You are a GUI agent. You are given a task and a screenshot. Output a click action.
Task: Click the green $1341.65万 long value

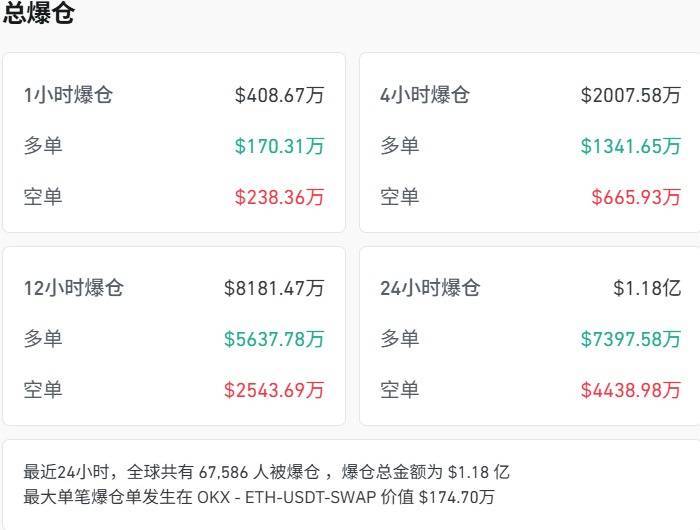(630, 146)
